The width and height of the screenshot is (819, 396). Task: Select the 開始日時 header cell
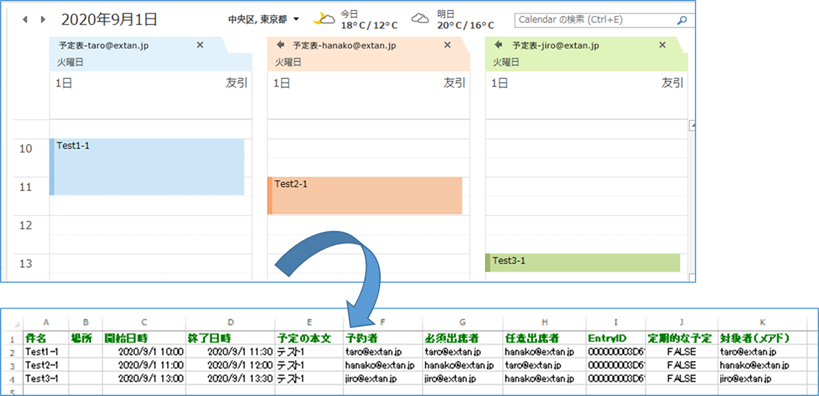coord(144,339)
